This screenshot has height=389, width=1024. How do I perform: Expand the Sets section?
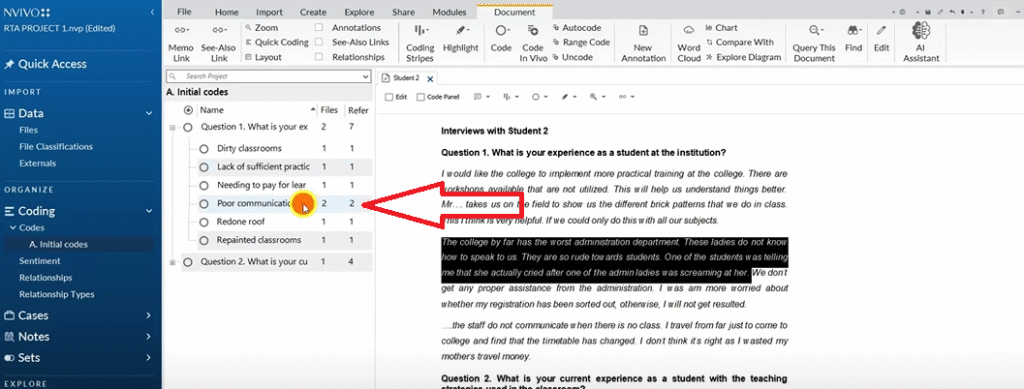[150, 358]
